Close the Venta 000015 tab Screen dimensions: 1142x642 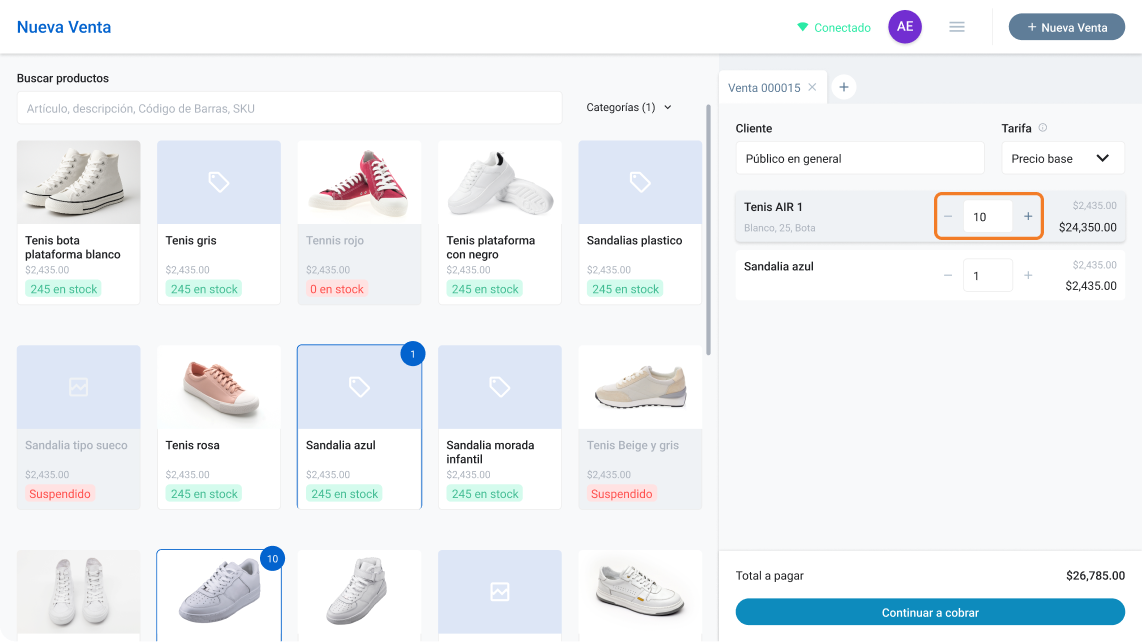(x=812, y=87)
